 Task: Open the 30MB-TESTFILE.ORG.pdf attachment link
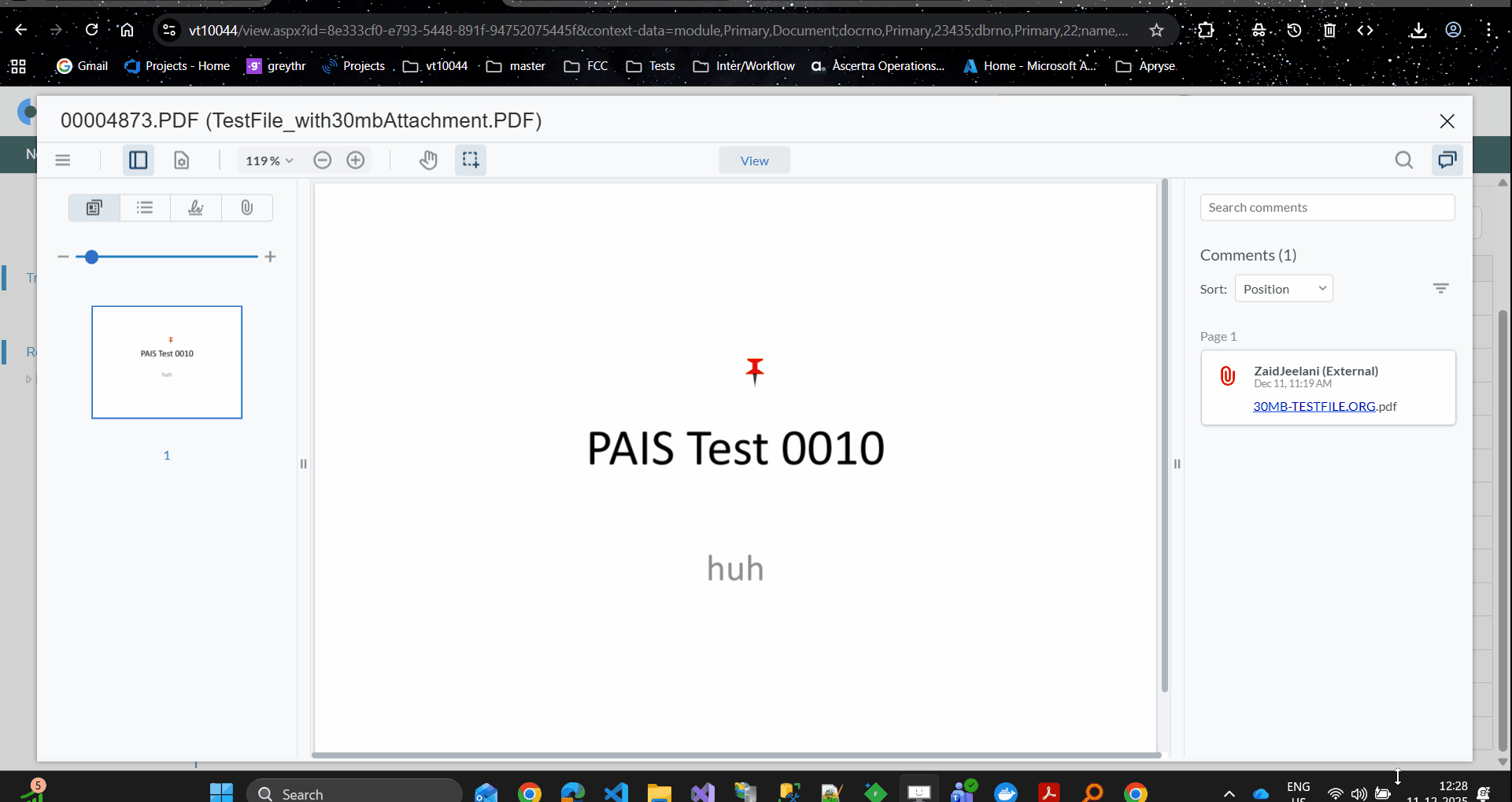pos(1314,406)
